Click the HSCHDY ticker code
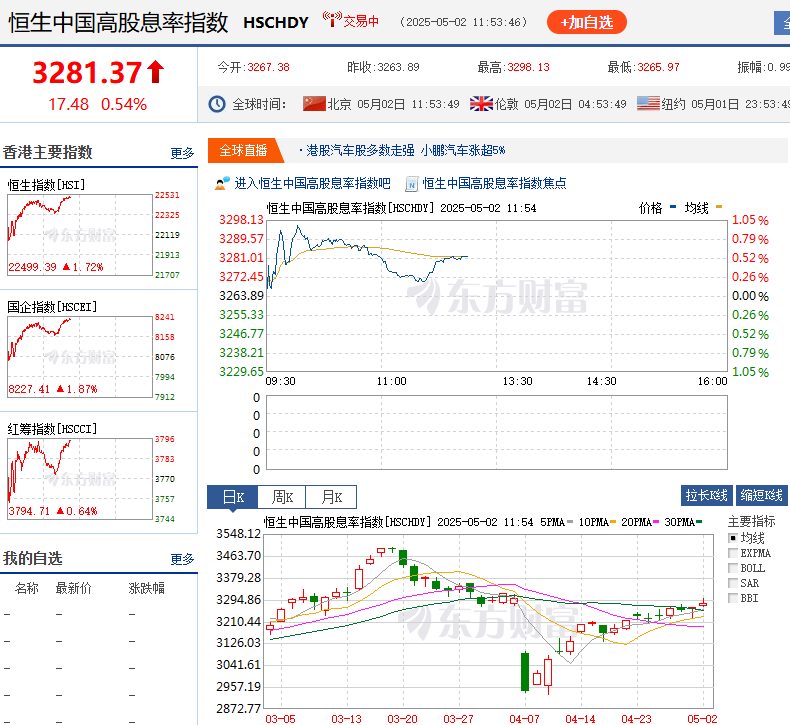Screen dimensions: 790x725 (x=276, y=23)
